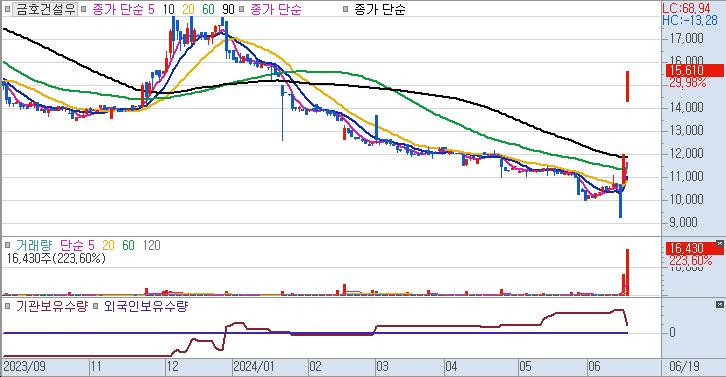The height and width of the screenshot is (377, 726).
Task: Select the 10-day moving average label
Action: pos(168,9)
